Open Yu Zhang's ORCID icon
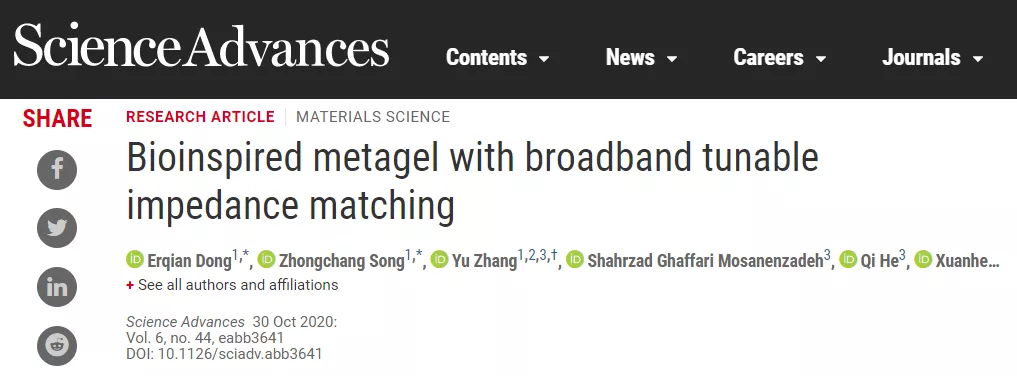 coord(440,259)
